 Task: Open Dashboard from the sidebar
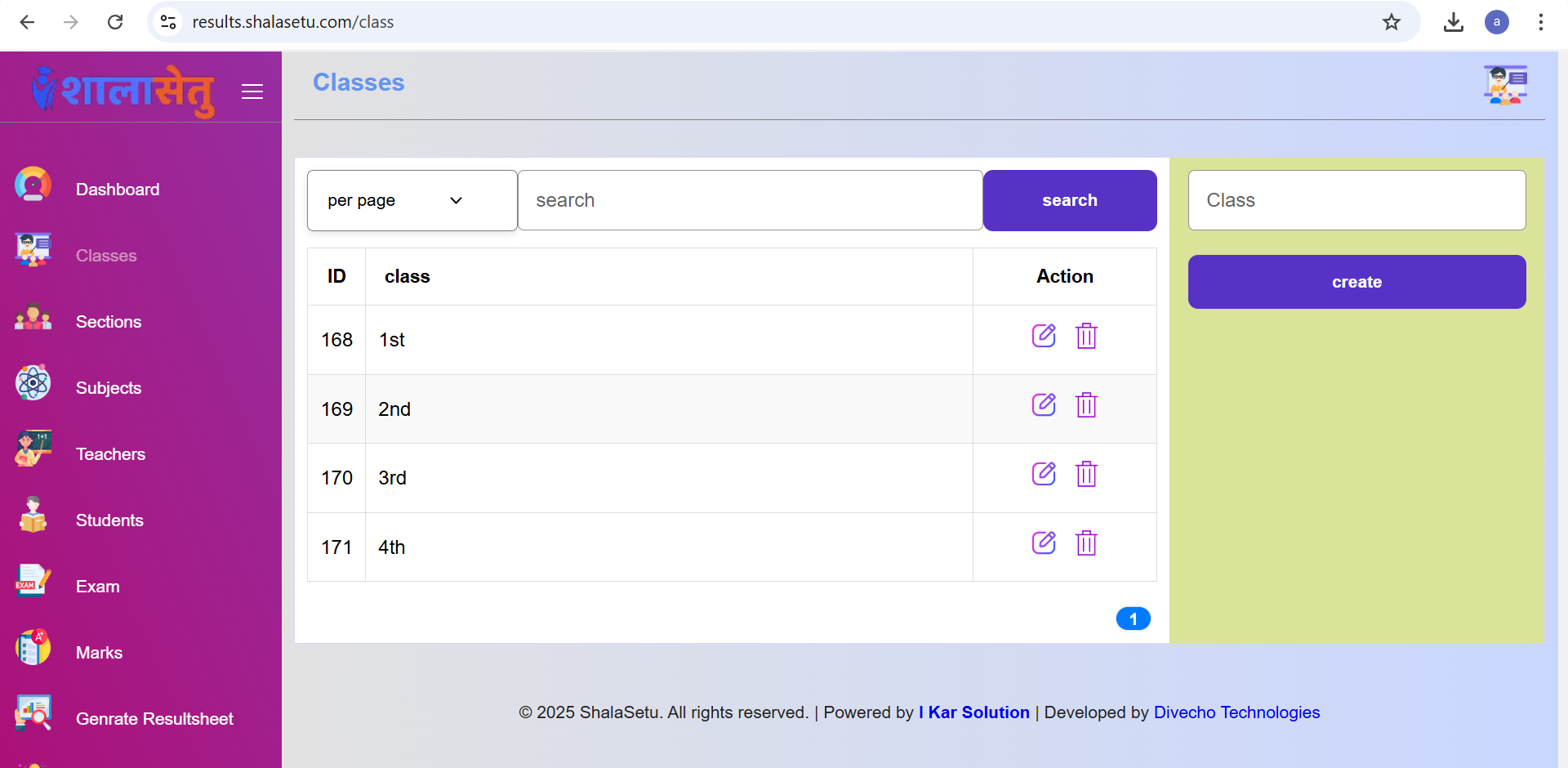[x=118, y=190]
